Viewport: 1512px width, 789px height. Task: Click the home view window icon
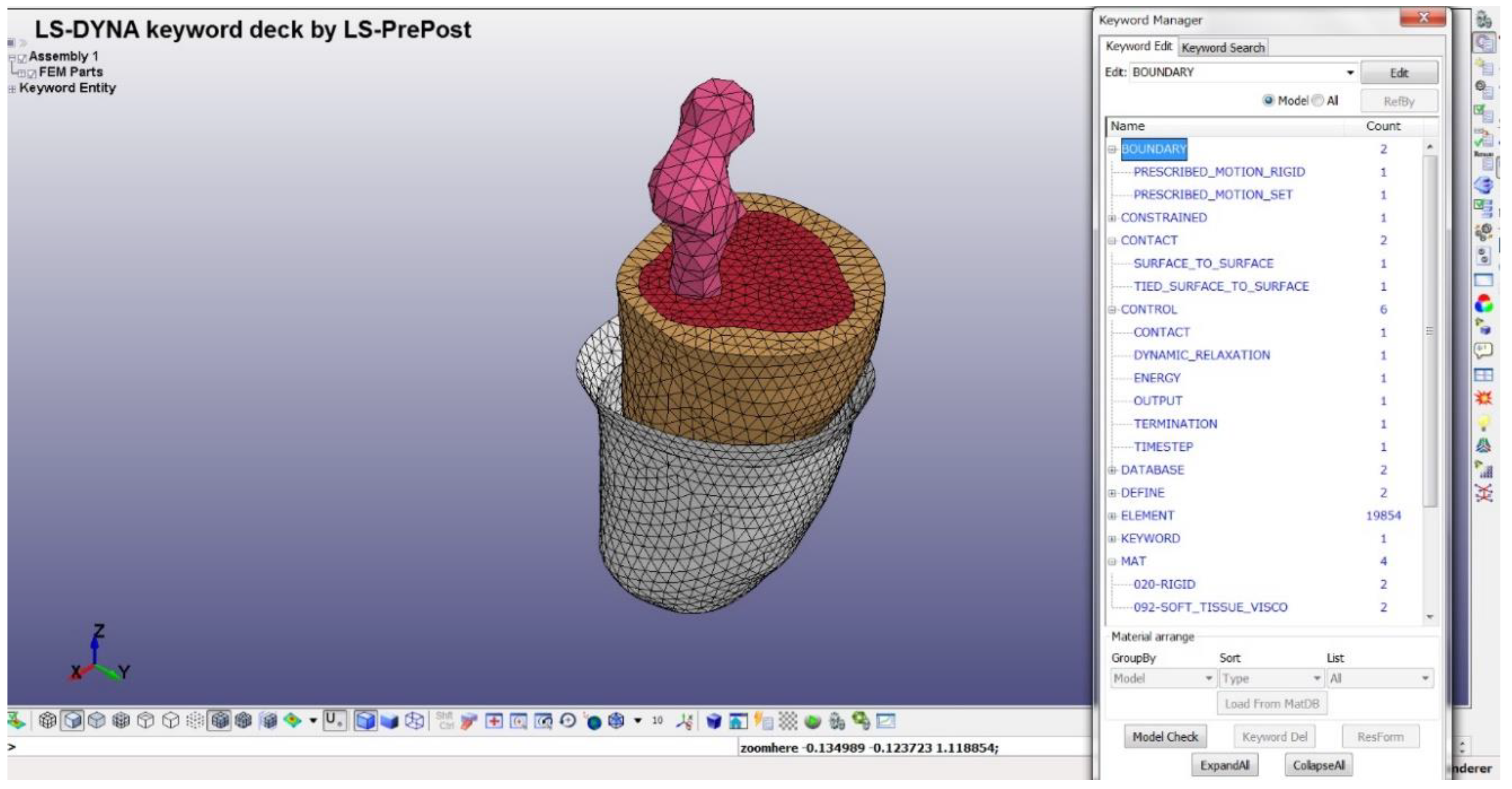(738, 721)
